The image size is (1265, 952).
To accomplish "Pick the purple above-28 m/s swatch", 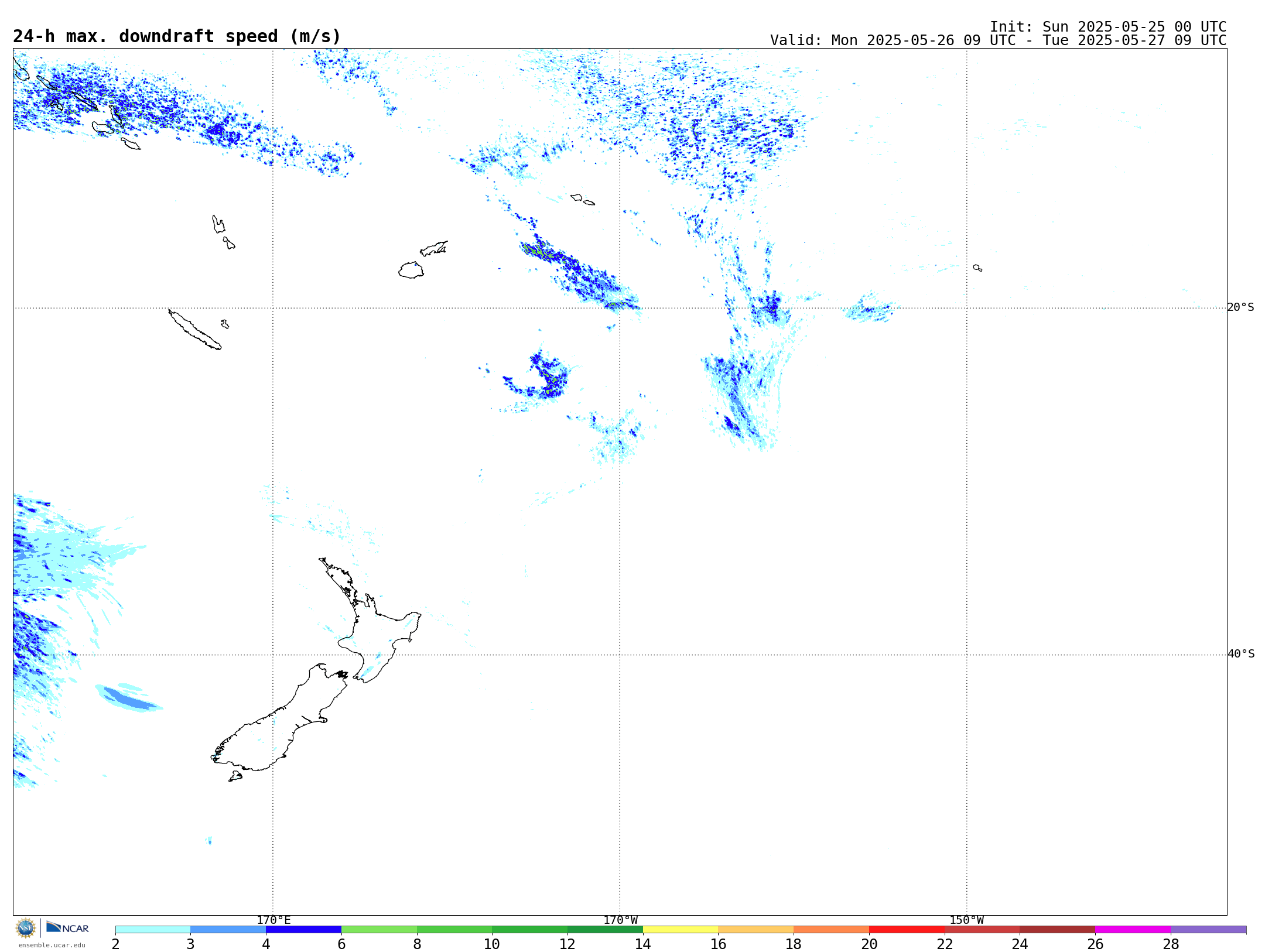I will tap(1208, 930).
